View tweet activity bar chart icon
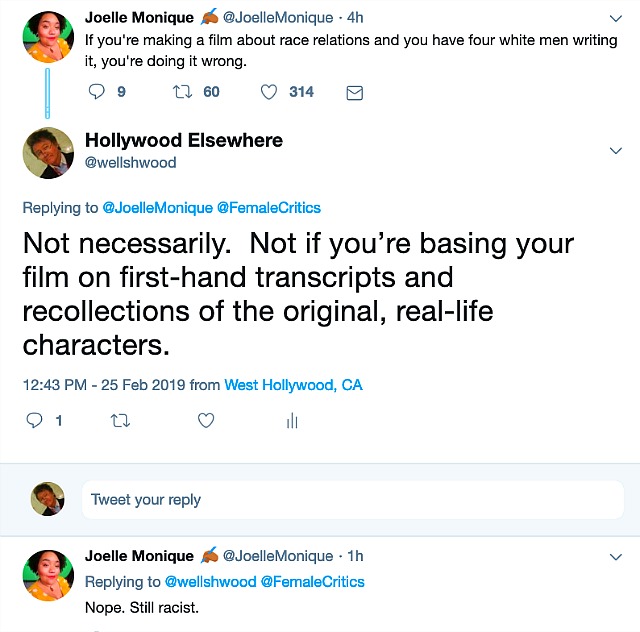 pyautogui.click(x=292, y=421)
